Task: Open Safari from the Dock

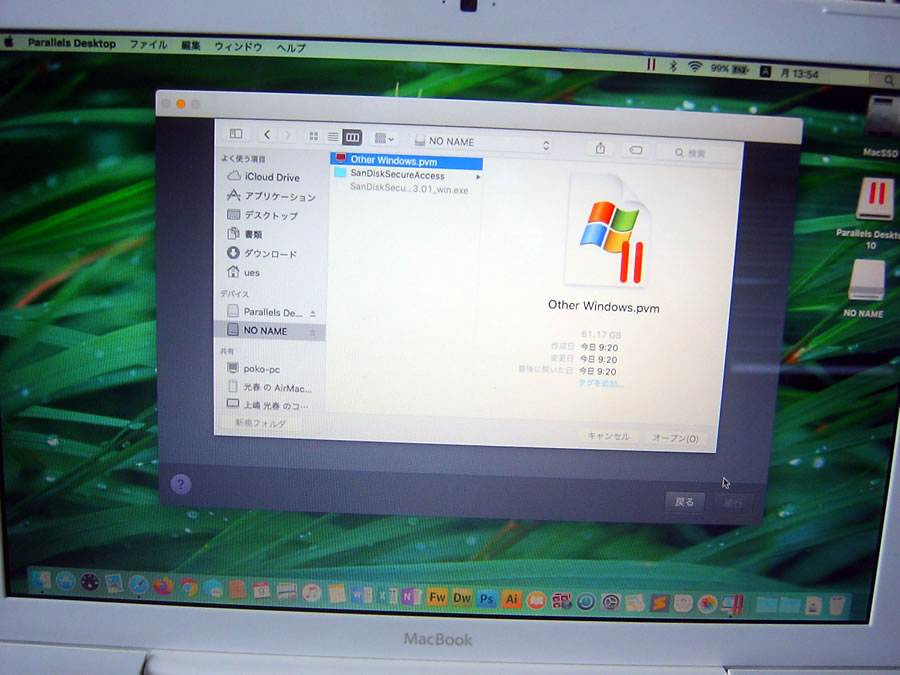Action: [x=138, y=585]
